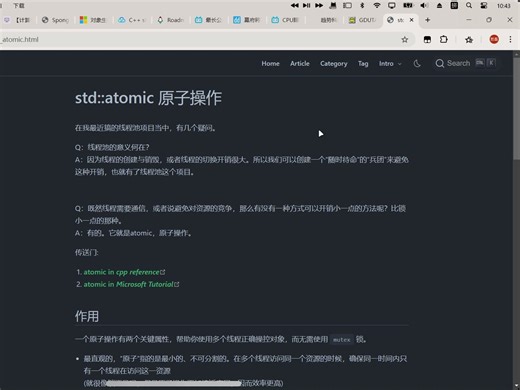Click the cat icon in the menu bar
Viewport: 520px width, 390px height.
click(333, 5)
